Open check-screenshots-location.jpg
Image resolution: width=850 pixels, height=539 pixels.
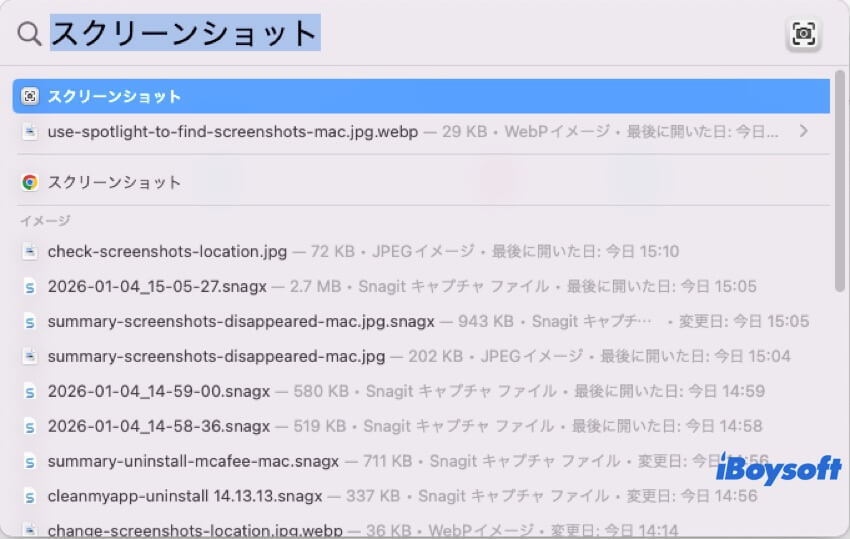tap(421, 252)
